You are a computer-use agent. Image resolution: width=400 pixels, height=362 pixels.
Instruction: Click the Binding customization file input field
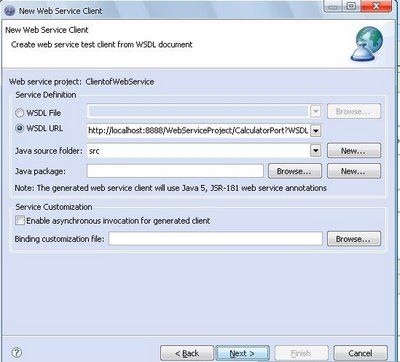pos(215,239)
